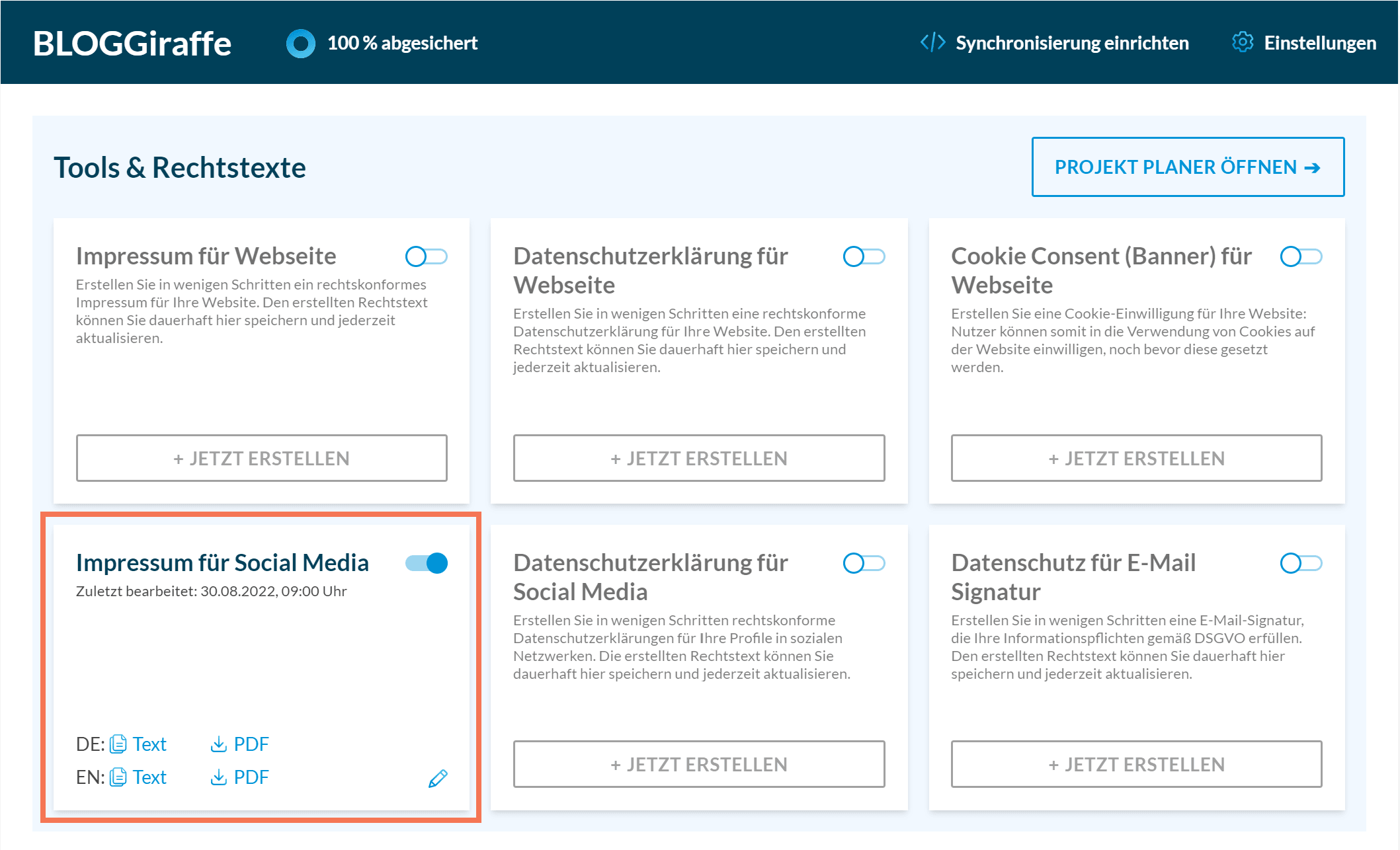Toggle Datenschutzerklärung für Webseite switch
The width and height of the screenshot is (1400, 850).
pyautogui.click(x=864, y=256)
